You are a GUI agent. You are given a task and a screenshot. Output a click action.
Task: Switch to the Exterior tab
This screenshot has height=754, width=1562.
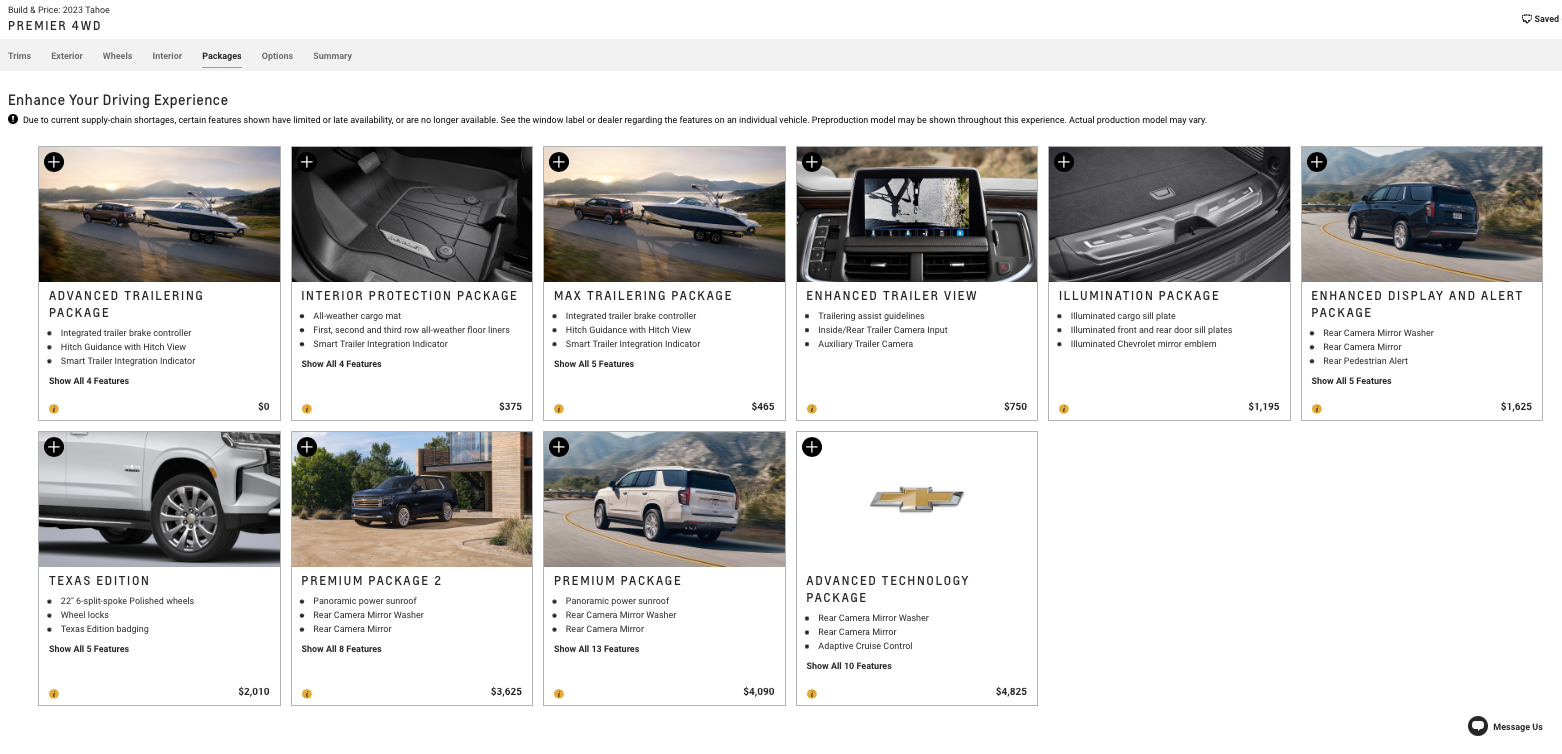[x=67, y=56]
